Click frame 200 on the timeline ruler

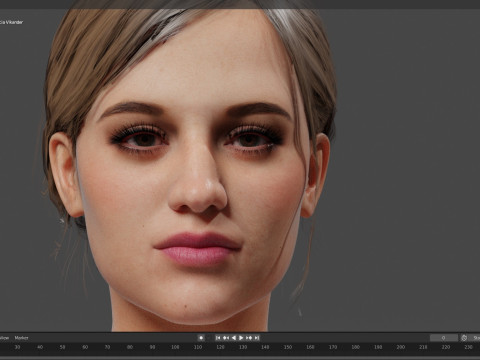click(401, 347)
